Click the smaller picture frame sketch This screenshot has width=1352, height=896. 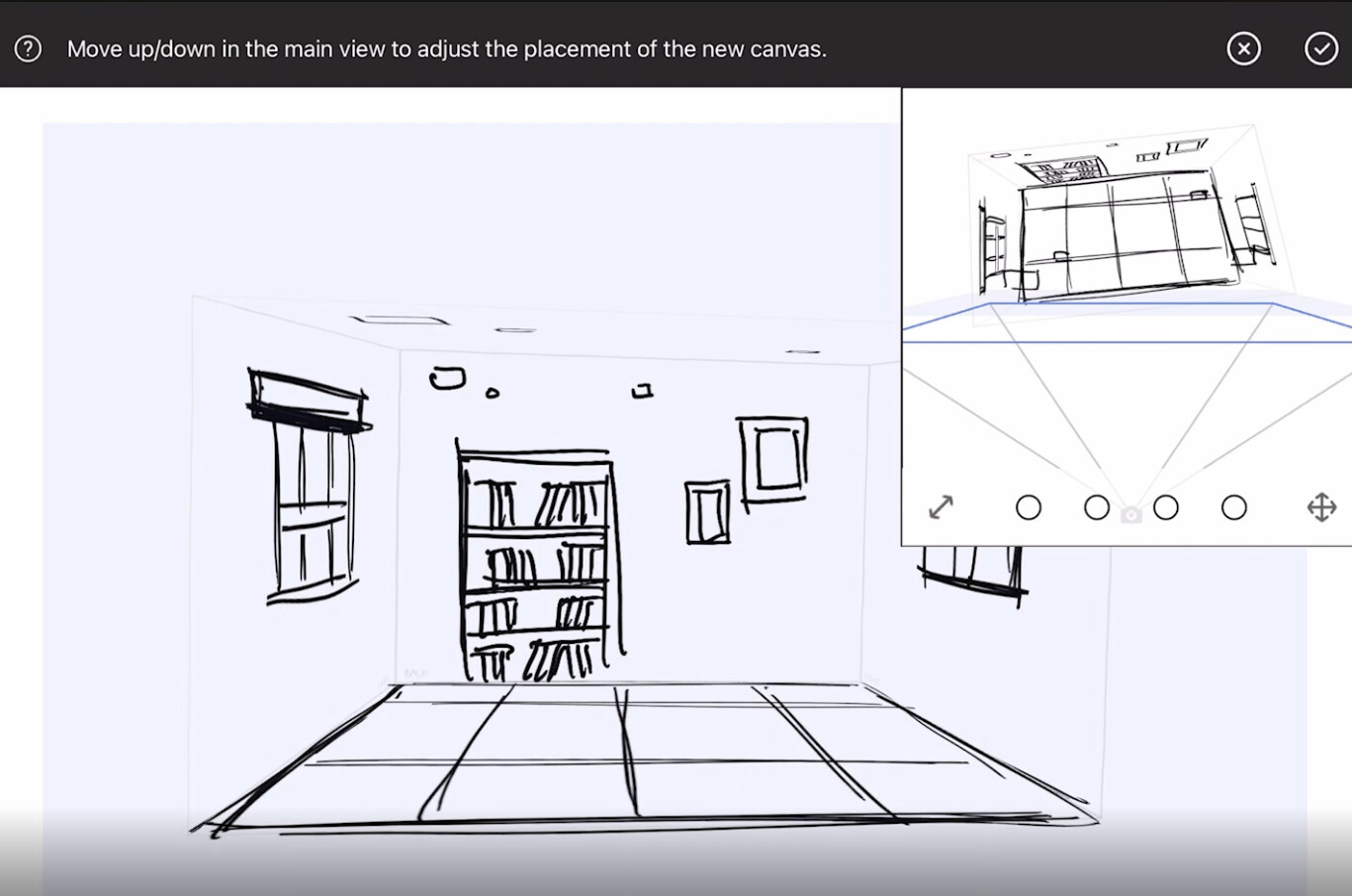(708, 512)
